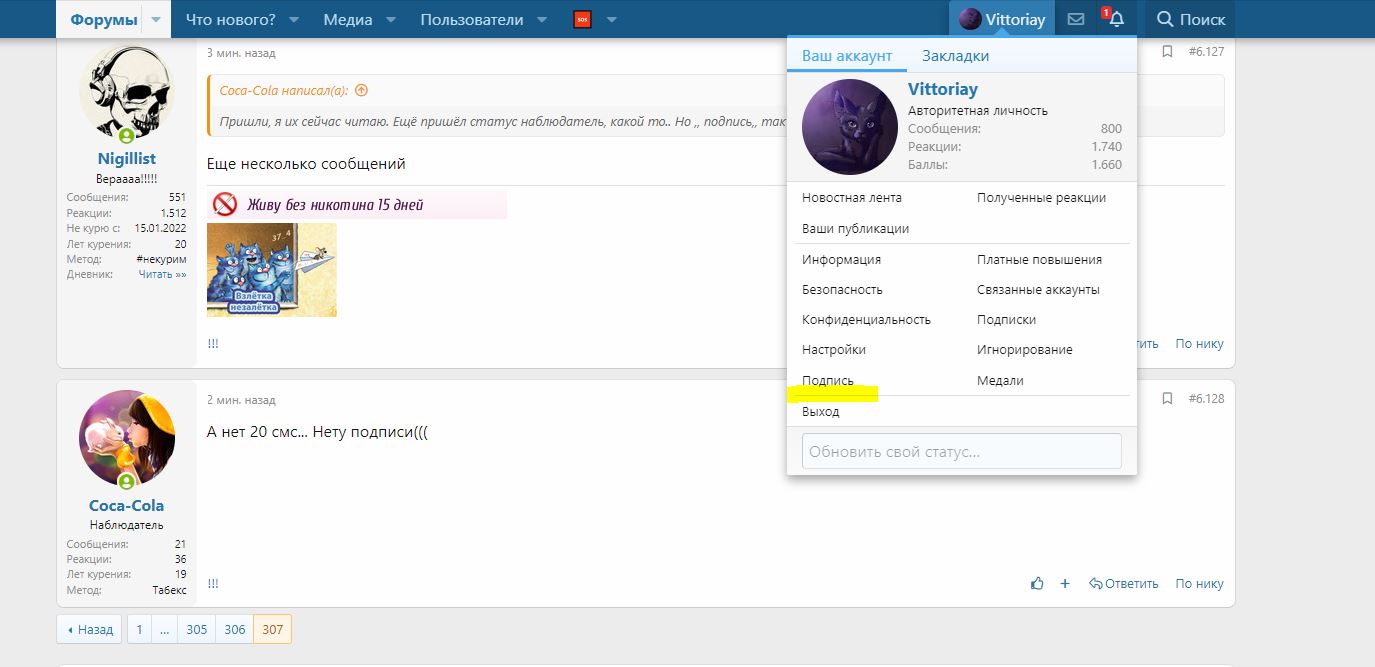
Task: Choose Выход to log out
Action: pyautogui.click(x=820, y=412)
